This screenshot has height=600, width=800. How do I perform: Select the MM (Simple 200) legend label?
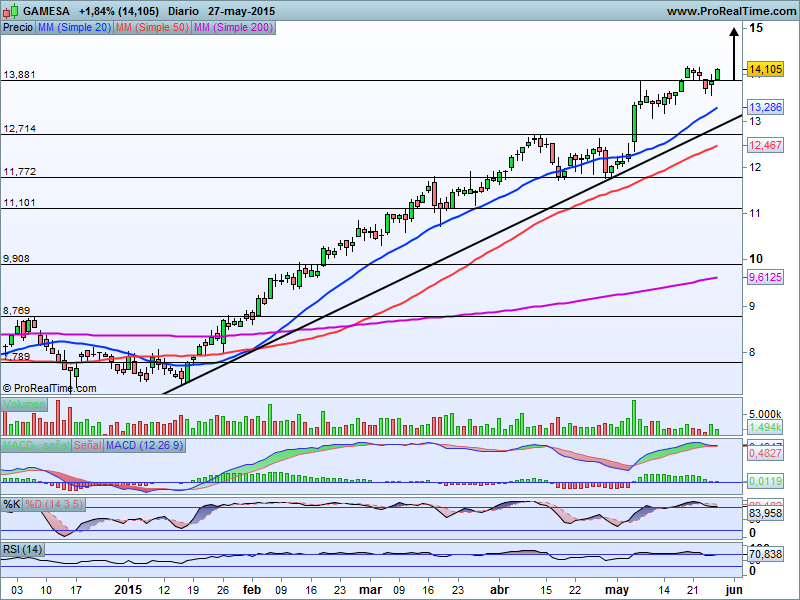(x=233, y=28)
